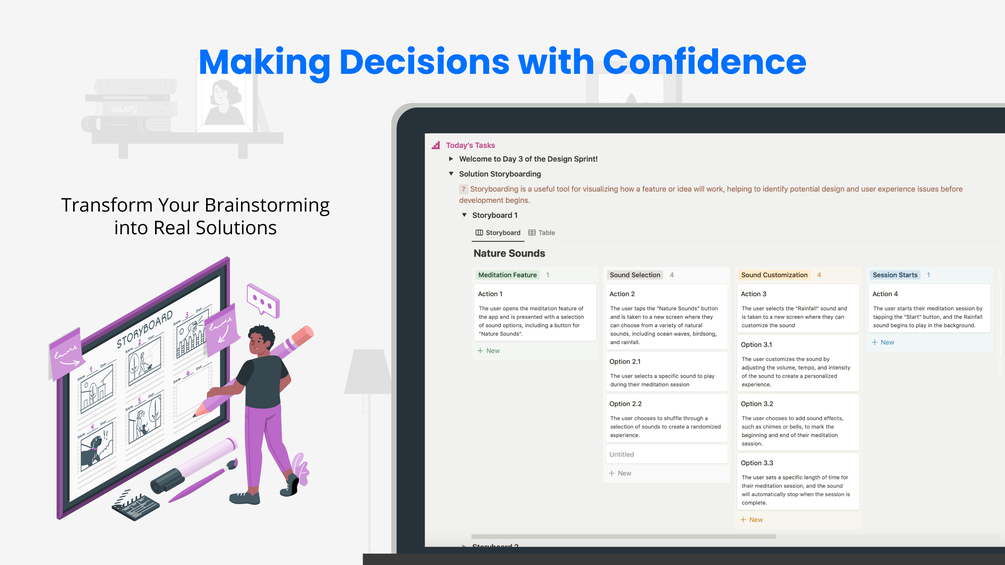This screenshot has height=565, width=1005.
Task: Add New card under Sound Selection
Action: coord(620,473)
